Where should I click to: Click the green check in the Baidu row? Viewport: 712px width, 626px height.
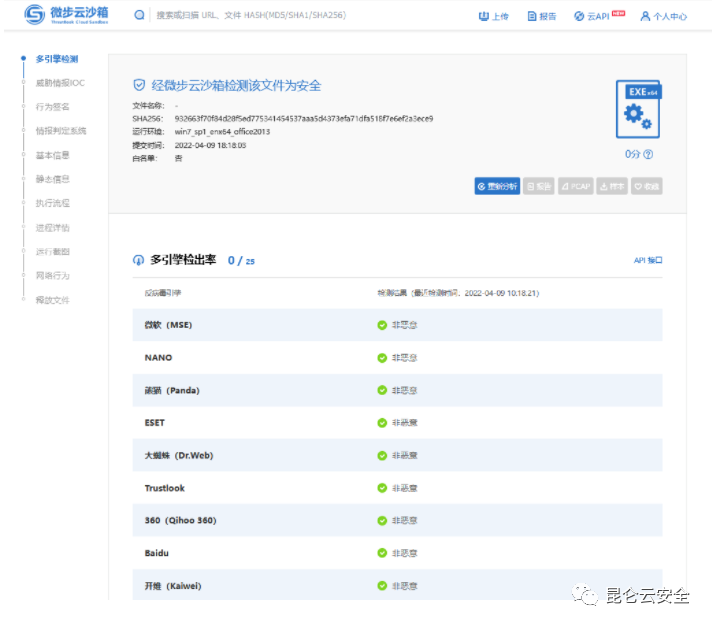click(382, 553)
